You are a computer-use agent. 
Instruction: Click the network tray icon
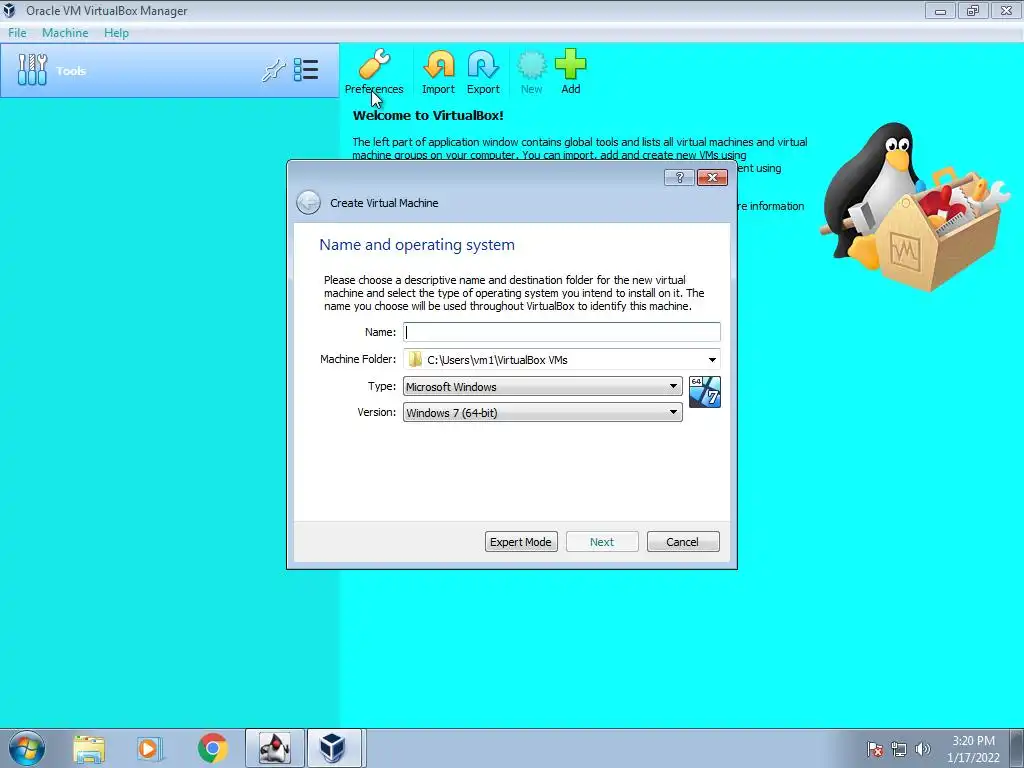tap(899, 749)
